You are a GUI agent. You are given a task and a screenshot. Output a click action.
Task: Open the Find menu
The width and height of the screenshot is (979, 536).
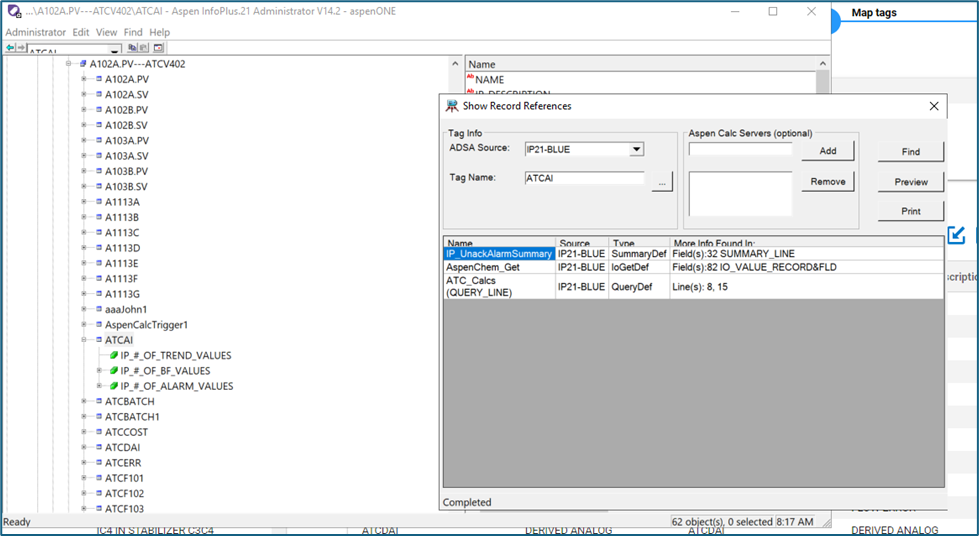[133, 32]
